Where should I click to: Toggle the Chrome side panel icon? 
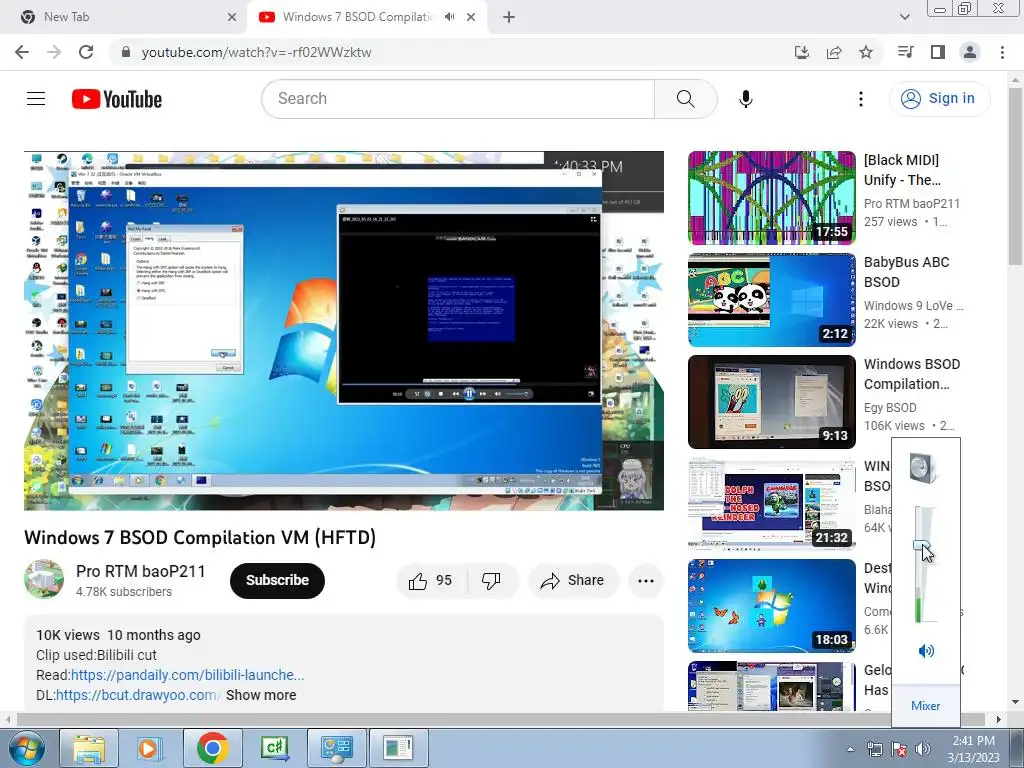[938, 52]
